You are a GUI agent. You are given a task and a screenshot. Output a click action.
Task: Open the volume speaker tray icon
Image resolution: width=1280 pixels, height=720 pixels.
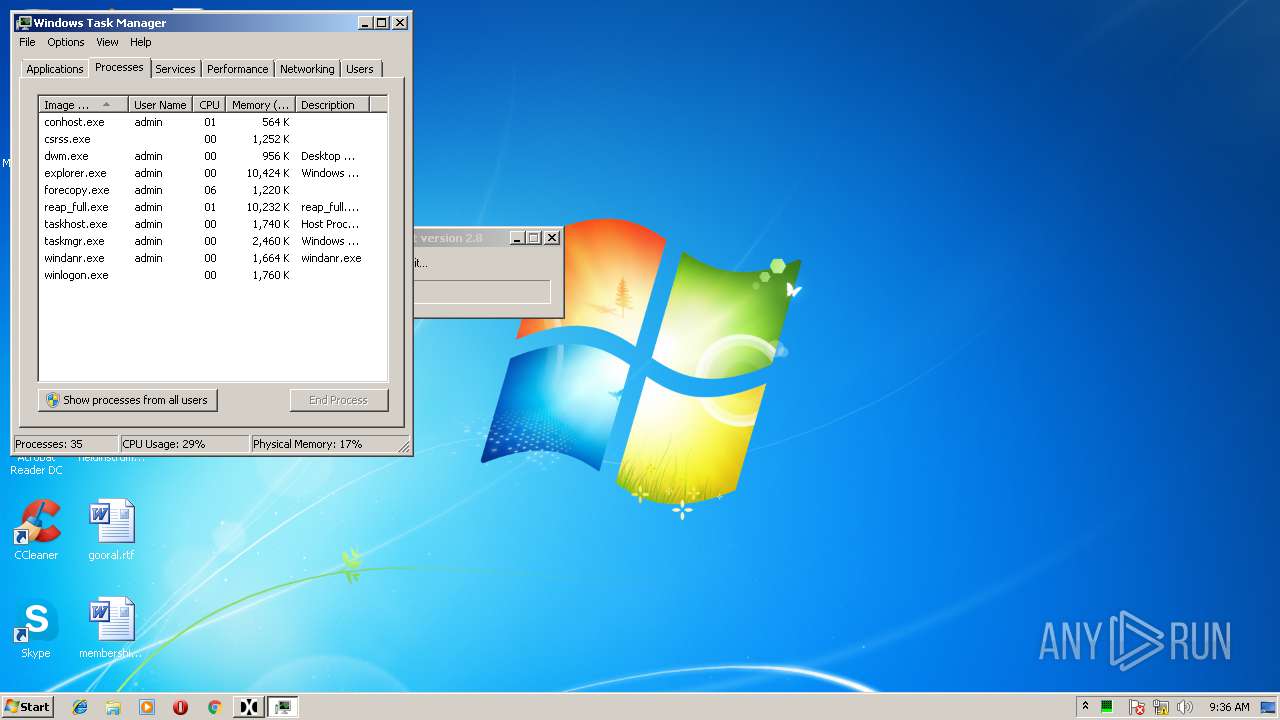(1185, 707)
